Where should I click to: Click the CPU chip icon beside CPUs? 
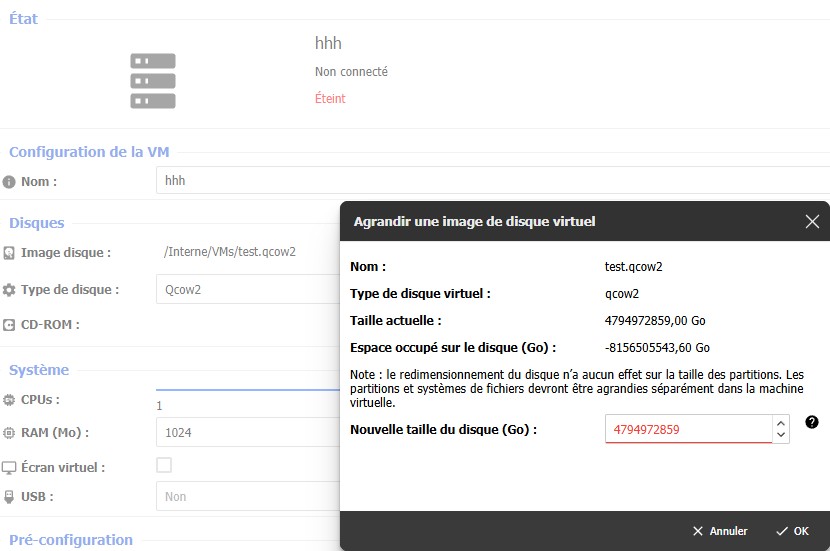[x=9, y=400]
